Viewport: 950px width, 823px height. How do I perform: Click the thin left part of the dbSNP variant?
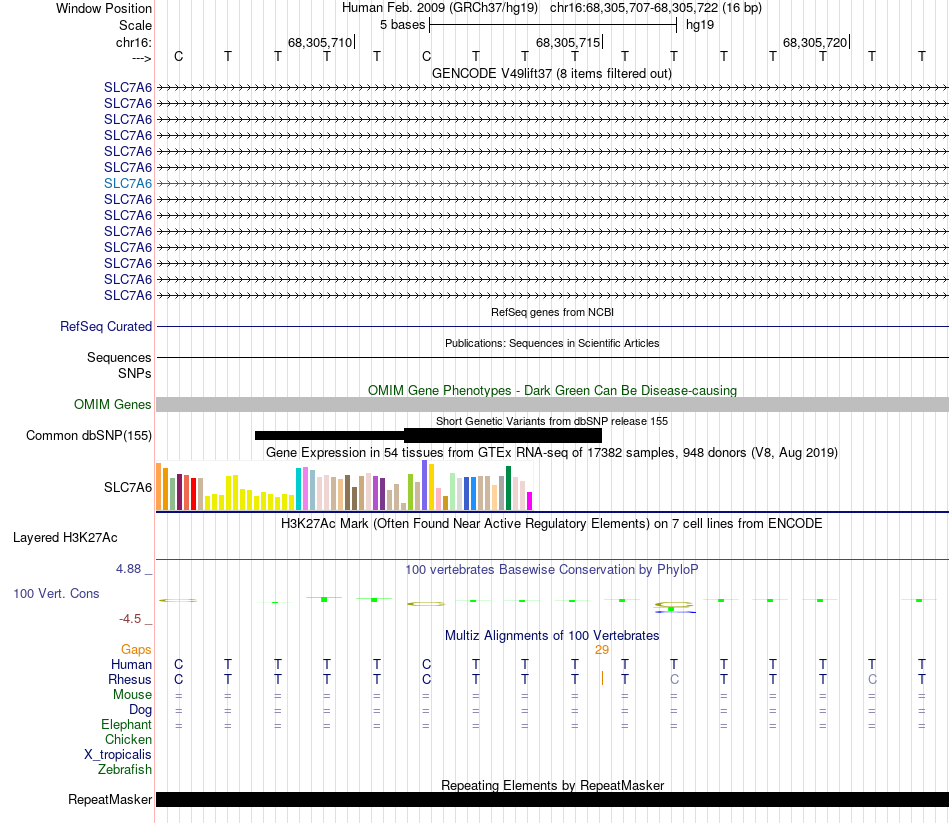pyautogui.click(x=330, y=435)
